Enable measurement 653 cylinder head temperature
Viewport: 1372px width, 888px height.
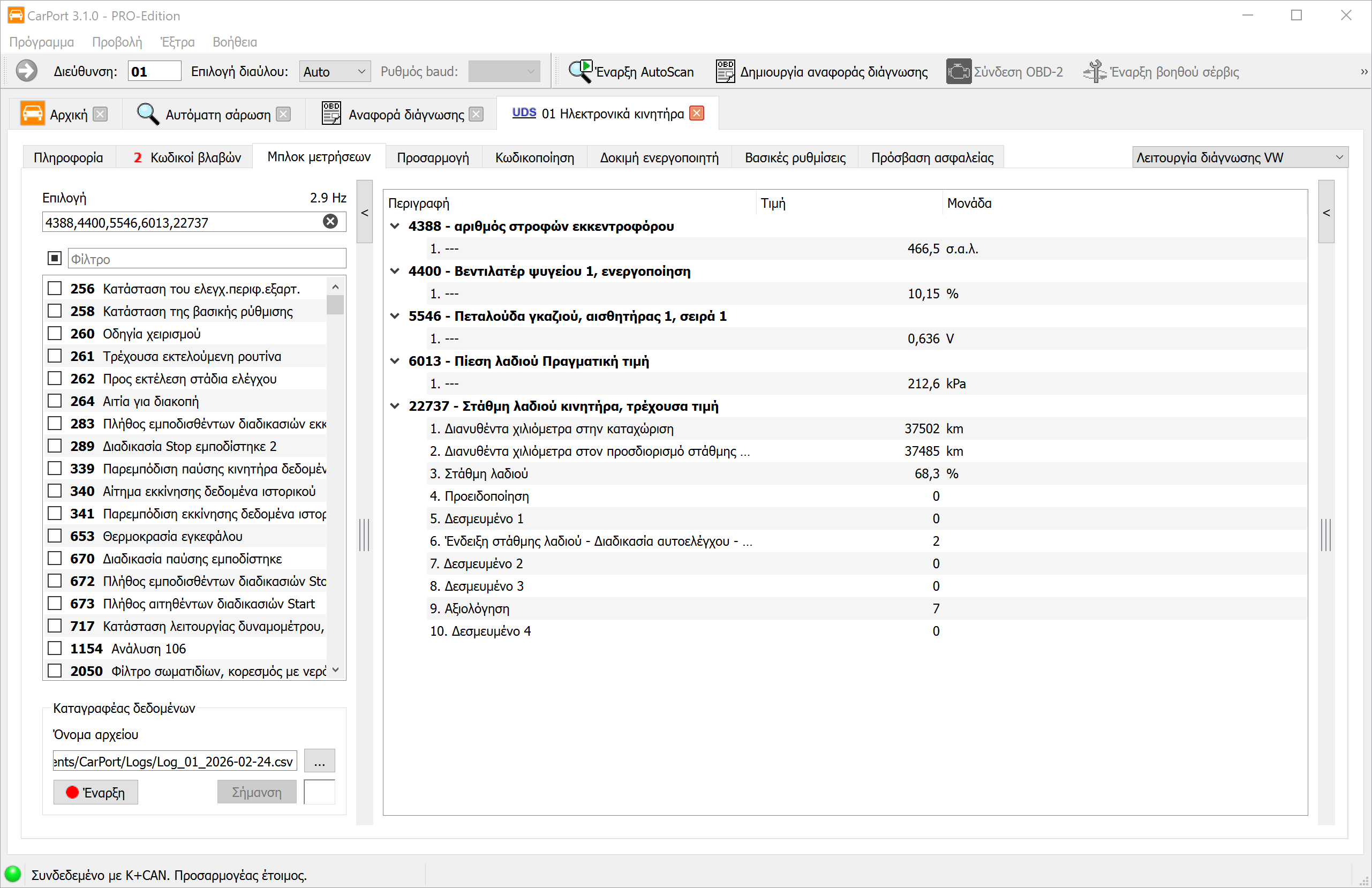(x=55, y=536)
